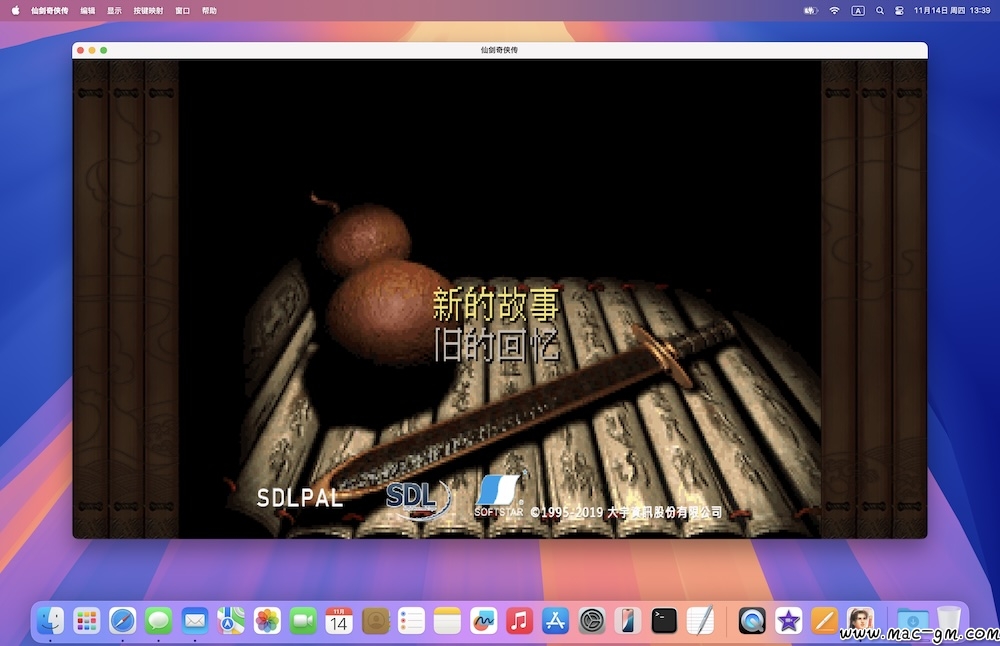
Task: Launch iMovie from the Dock
Action: tap(788, 620)
